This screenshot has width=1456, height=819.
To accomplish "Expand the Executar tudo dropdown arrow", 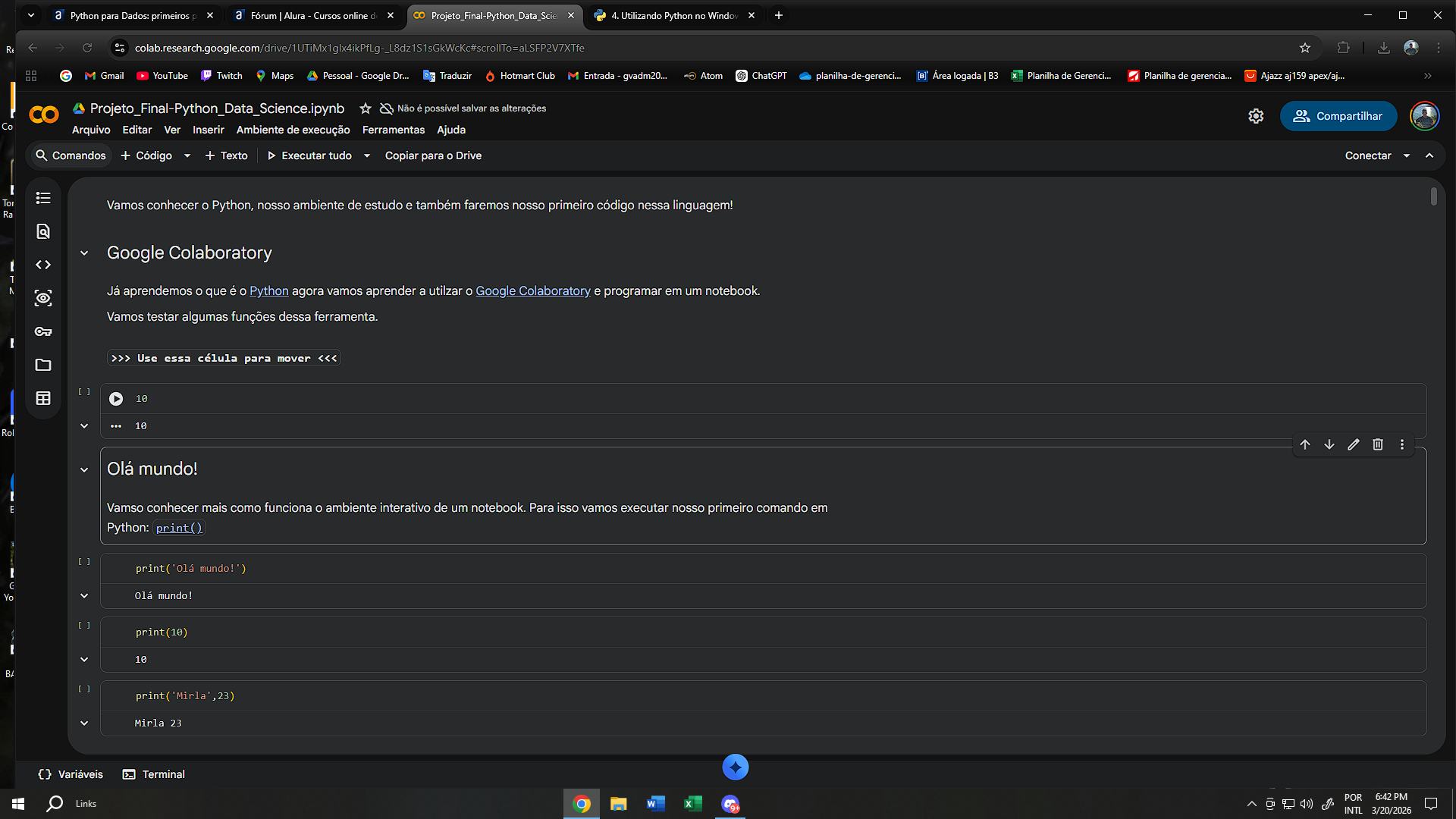I will point(367,155).
